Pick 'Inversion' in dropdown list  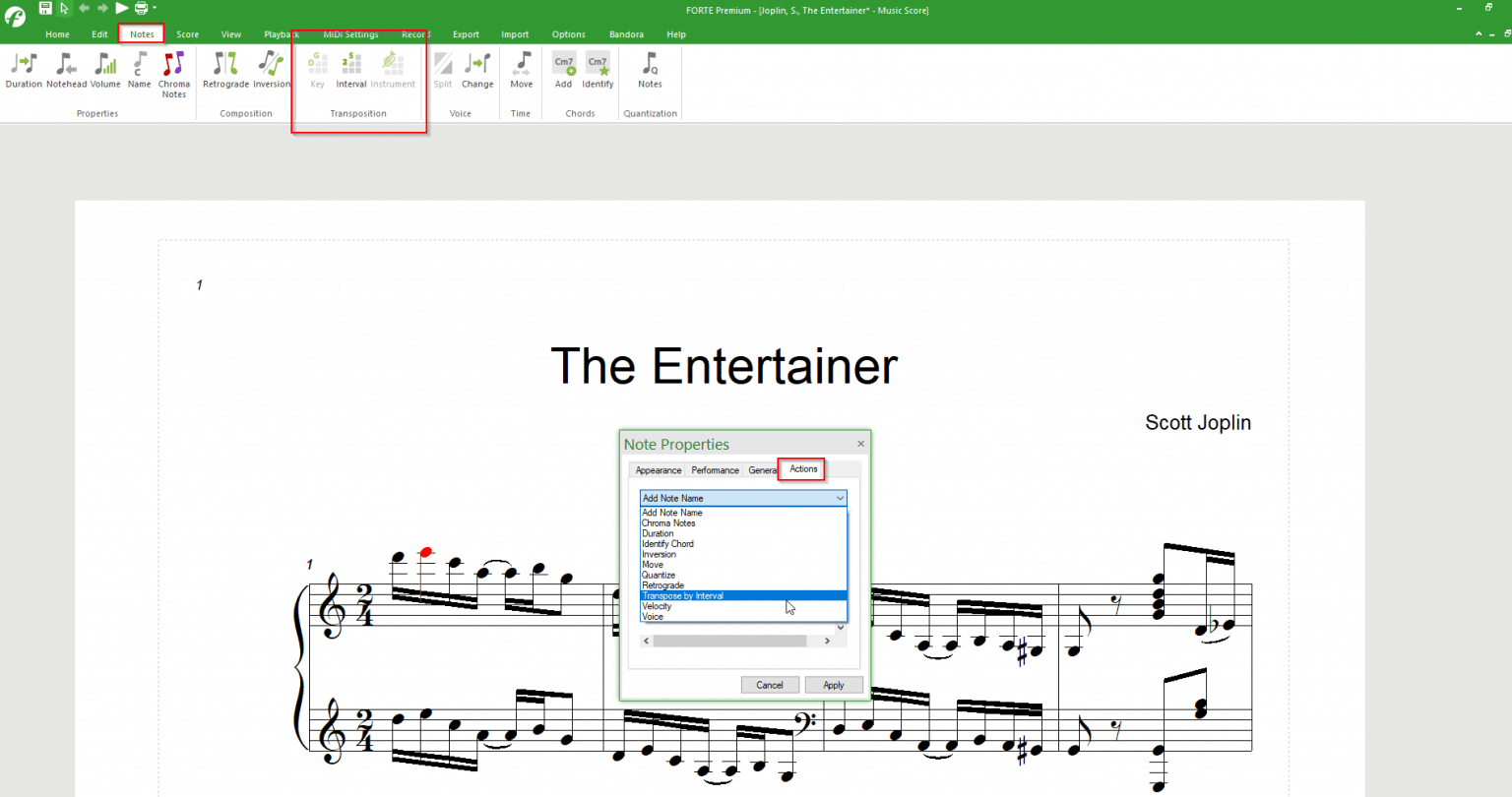[743, 554]
